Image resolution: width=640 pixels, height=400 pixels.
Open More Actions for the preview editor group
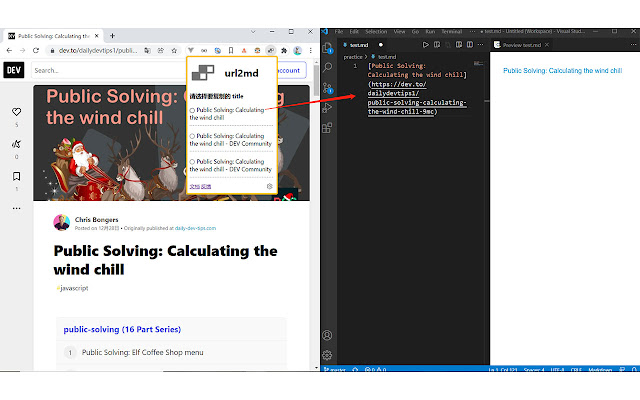(x=633, y=45)
